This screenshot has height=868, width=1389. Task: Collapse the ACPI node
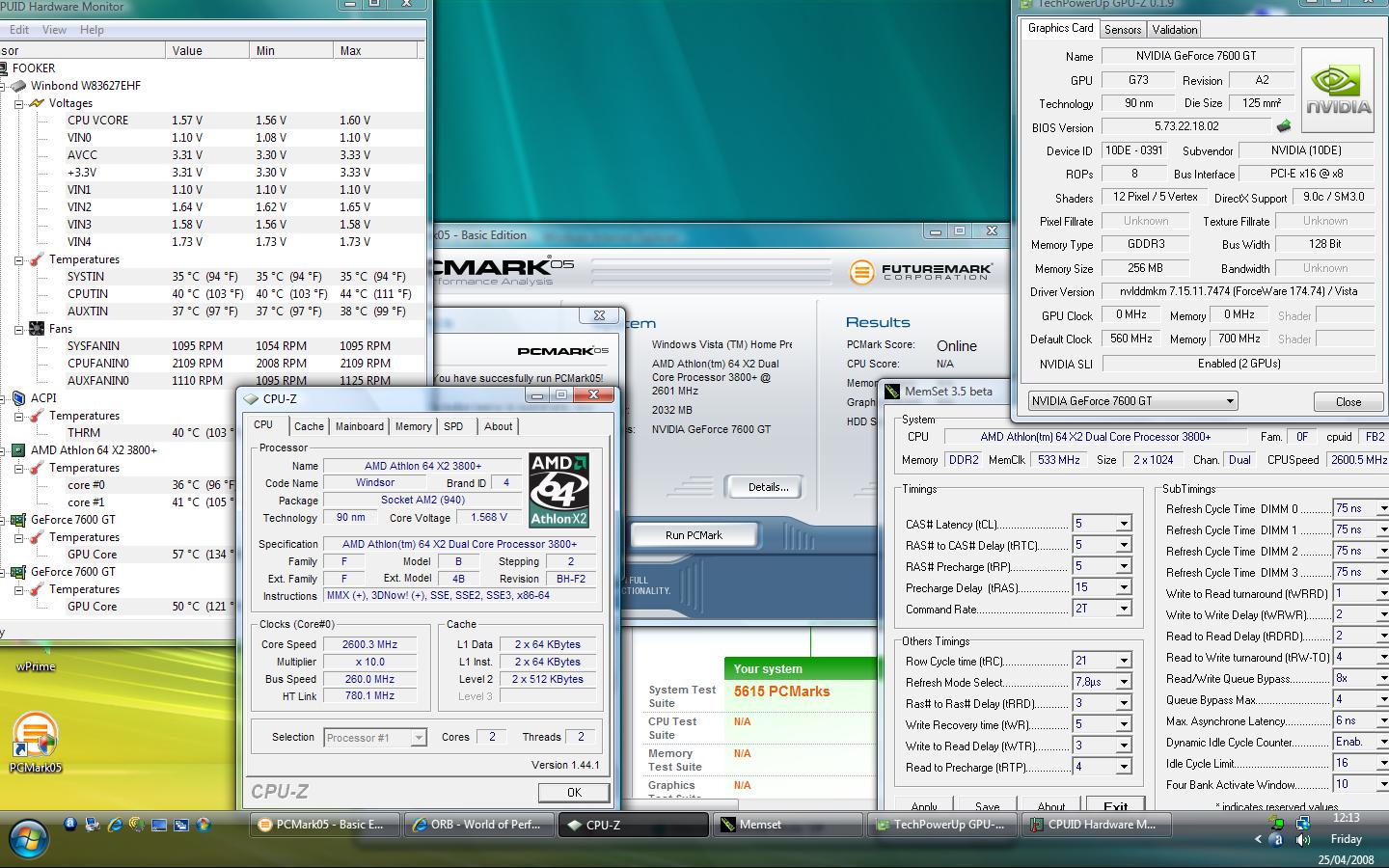[x=2, y=398]
